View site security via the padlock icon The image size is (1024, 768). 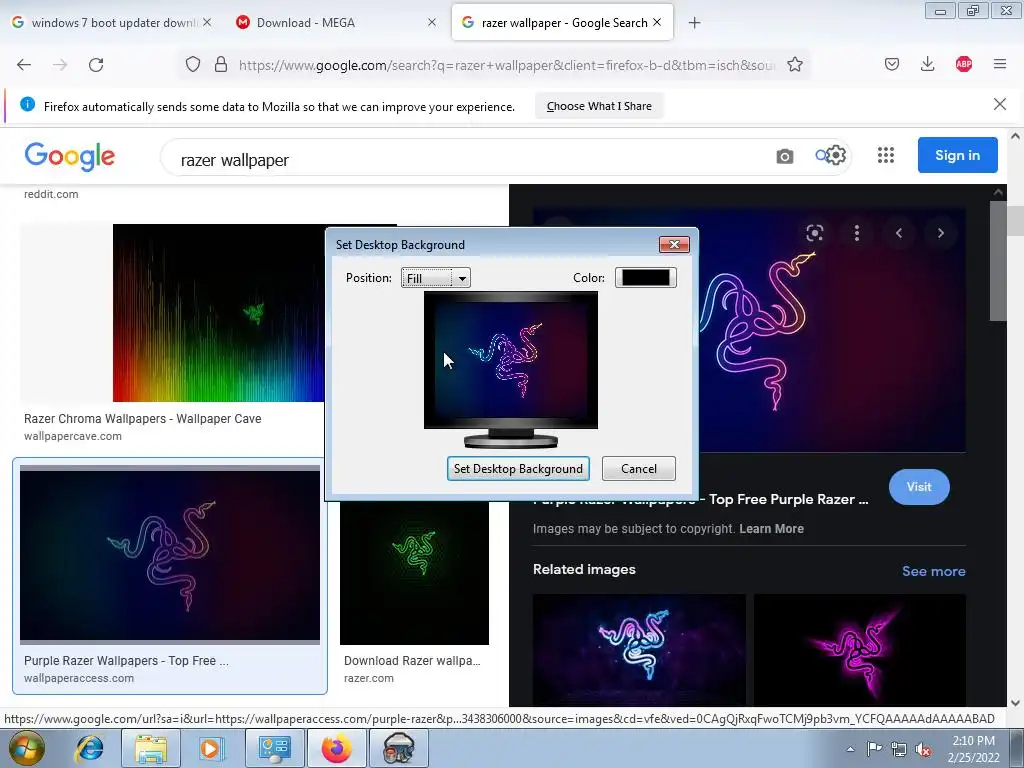tap(221, 64)
